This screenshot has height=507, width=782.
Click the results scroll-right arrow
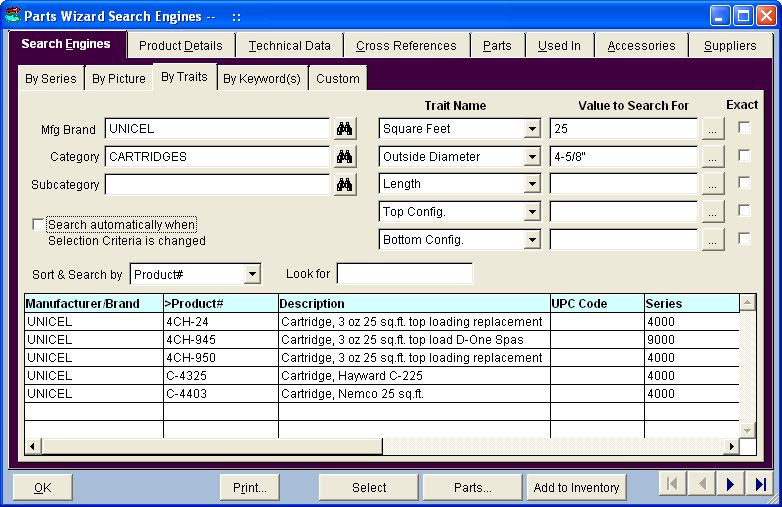(731, 446)
